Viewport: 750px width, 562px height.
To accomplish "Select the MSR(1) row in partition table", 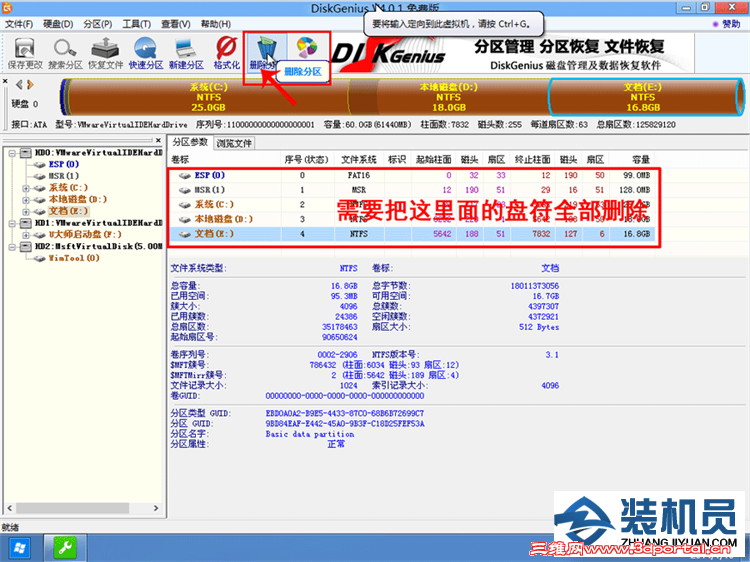I will point(413,190).
